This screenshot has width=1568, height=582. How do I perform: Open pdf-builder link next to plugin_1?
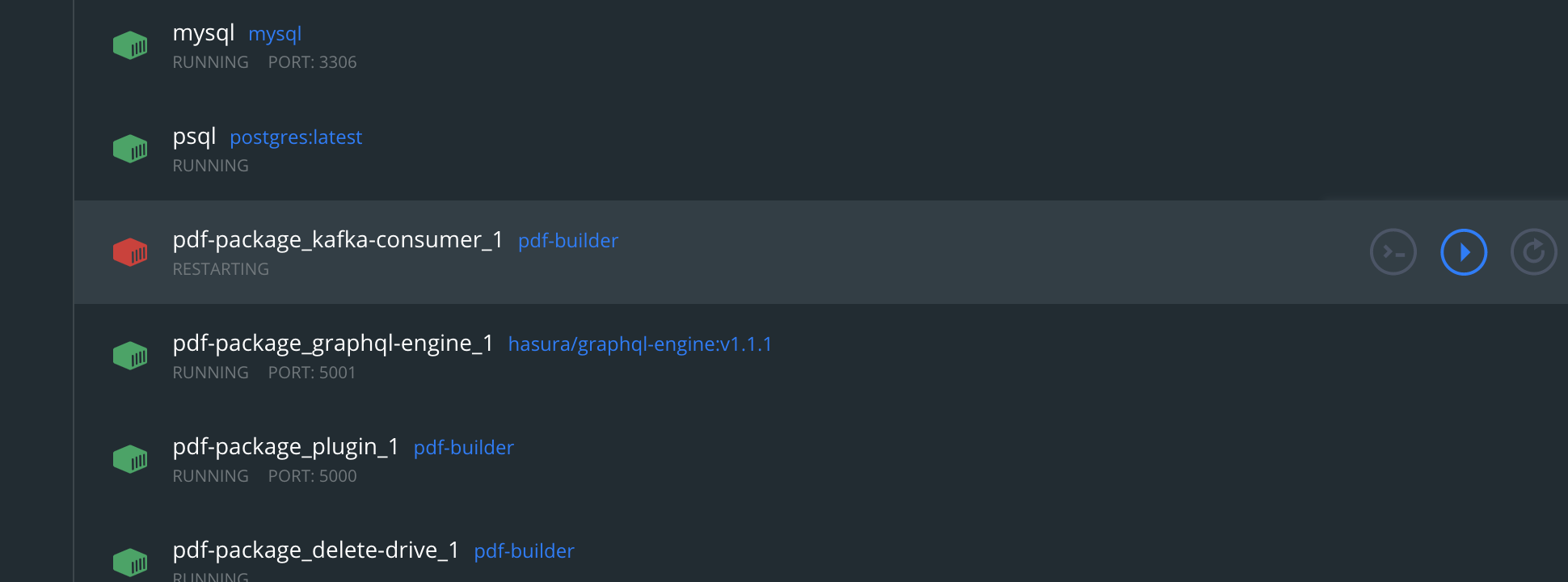click(464, 448)
